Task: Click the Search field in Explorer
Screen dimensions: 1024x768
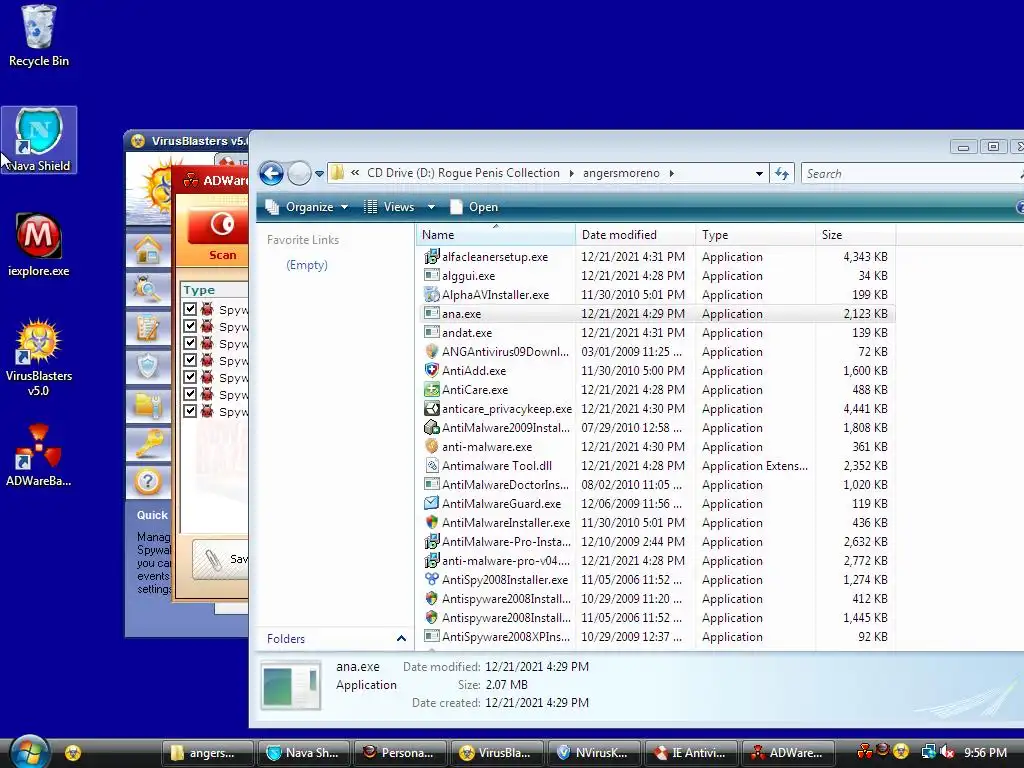Action: point(911,174)
